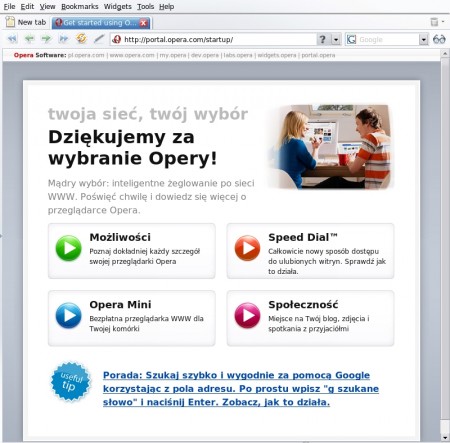
Task: Click the red Speed Dial play button
Action: tap(247, 248)
